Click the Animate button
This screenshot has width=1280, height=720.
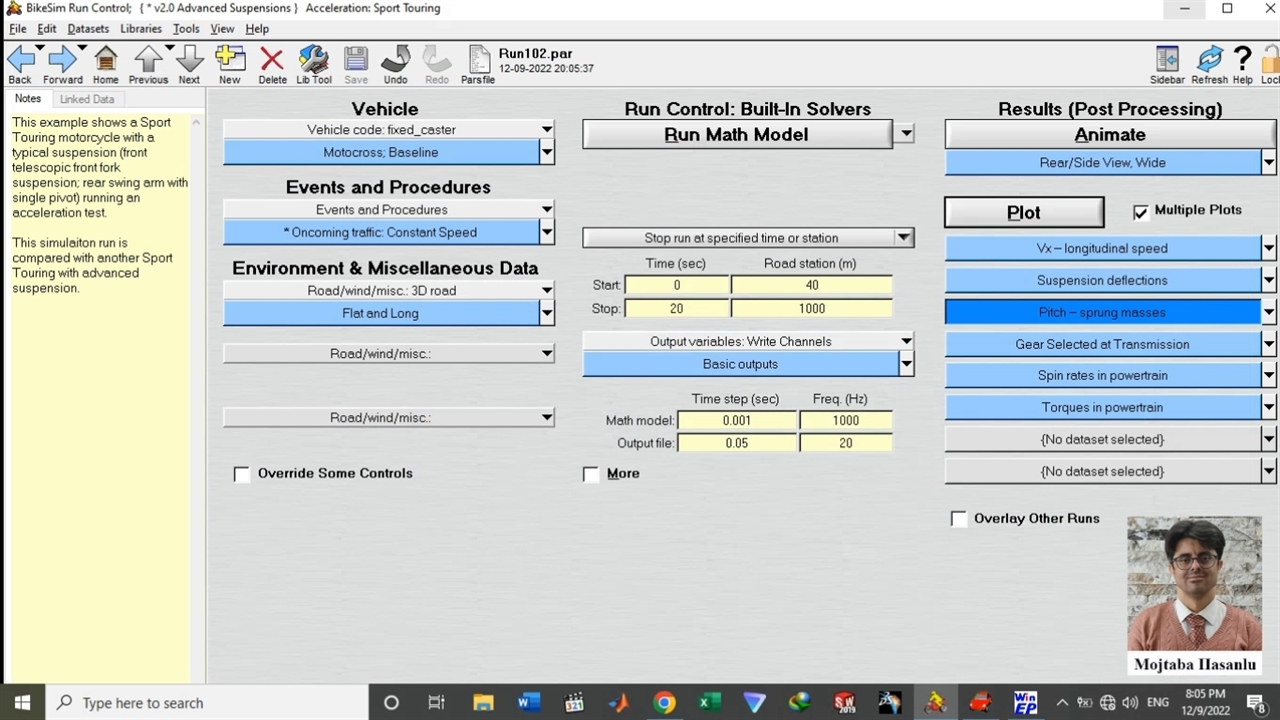[1109, 135]
